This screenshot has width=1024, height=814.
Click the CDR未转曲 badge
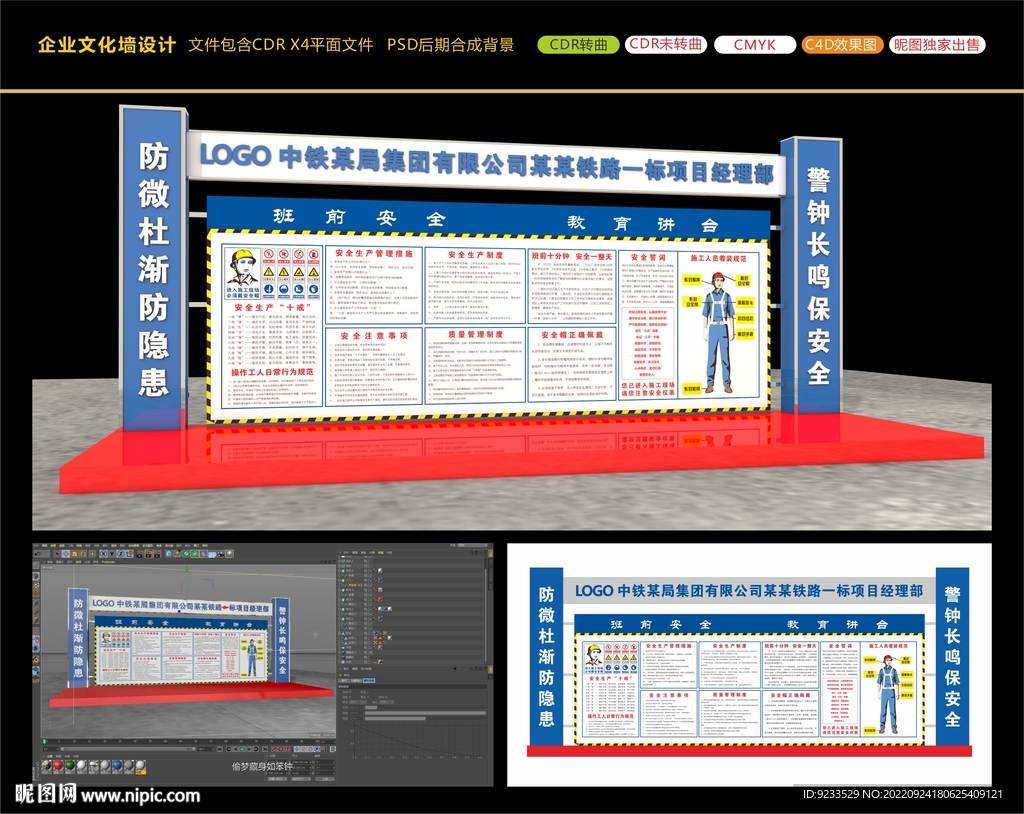click(x=666, y=45)
